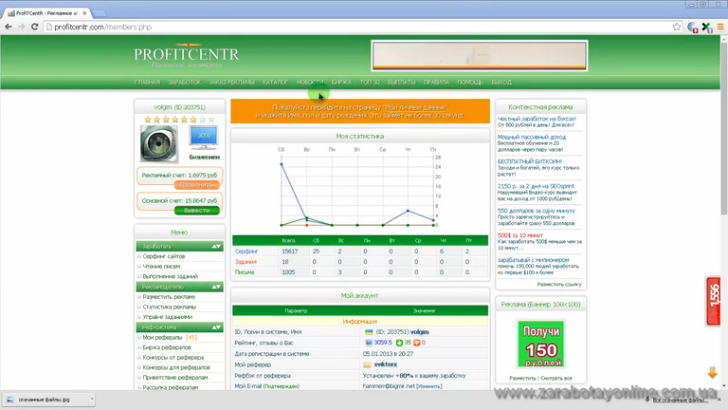This screenshot has width=728, height=410.
Task: Open Серфинг сайтов menu link
Action: [x=163, y=256]
